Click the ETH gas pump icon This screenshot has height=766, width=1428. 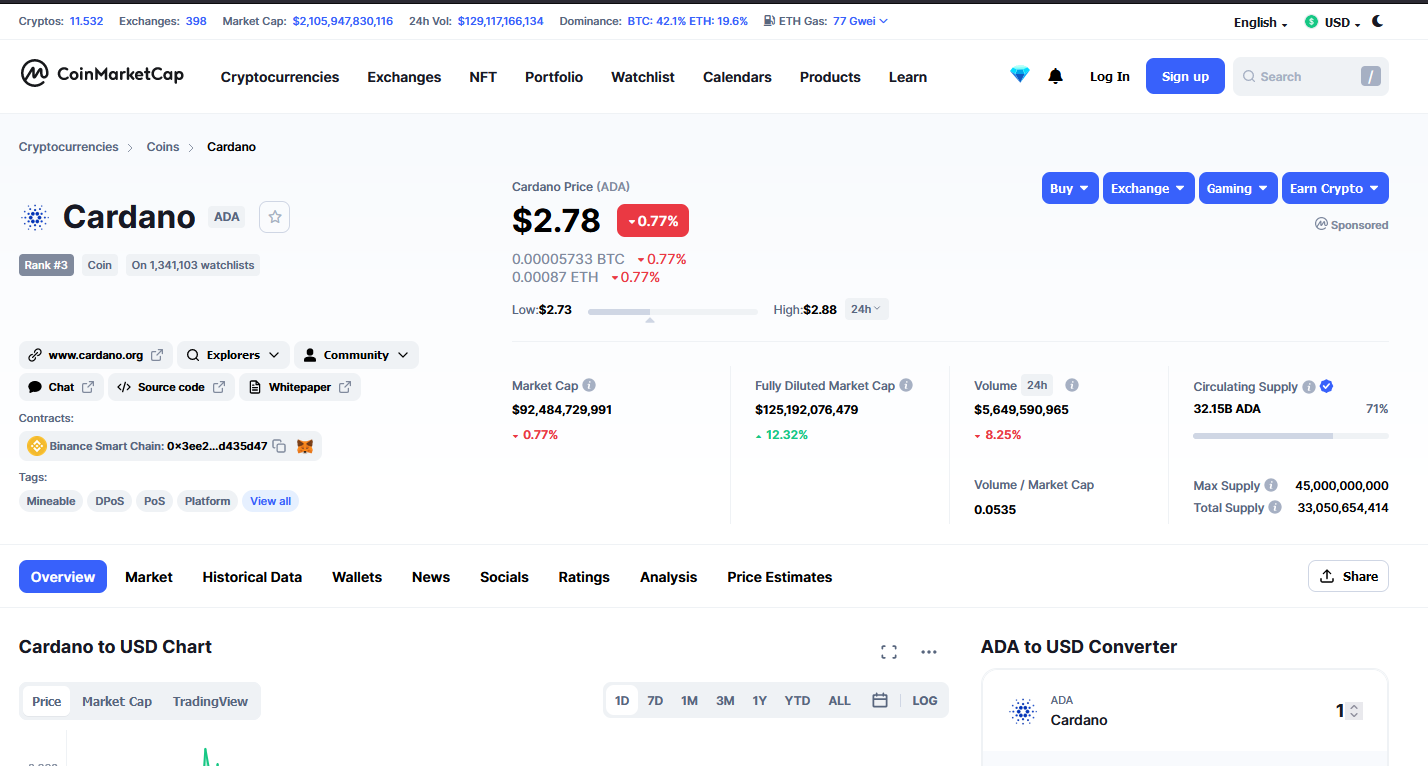tap(769, 21)
